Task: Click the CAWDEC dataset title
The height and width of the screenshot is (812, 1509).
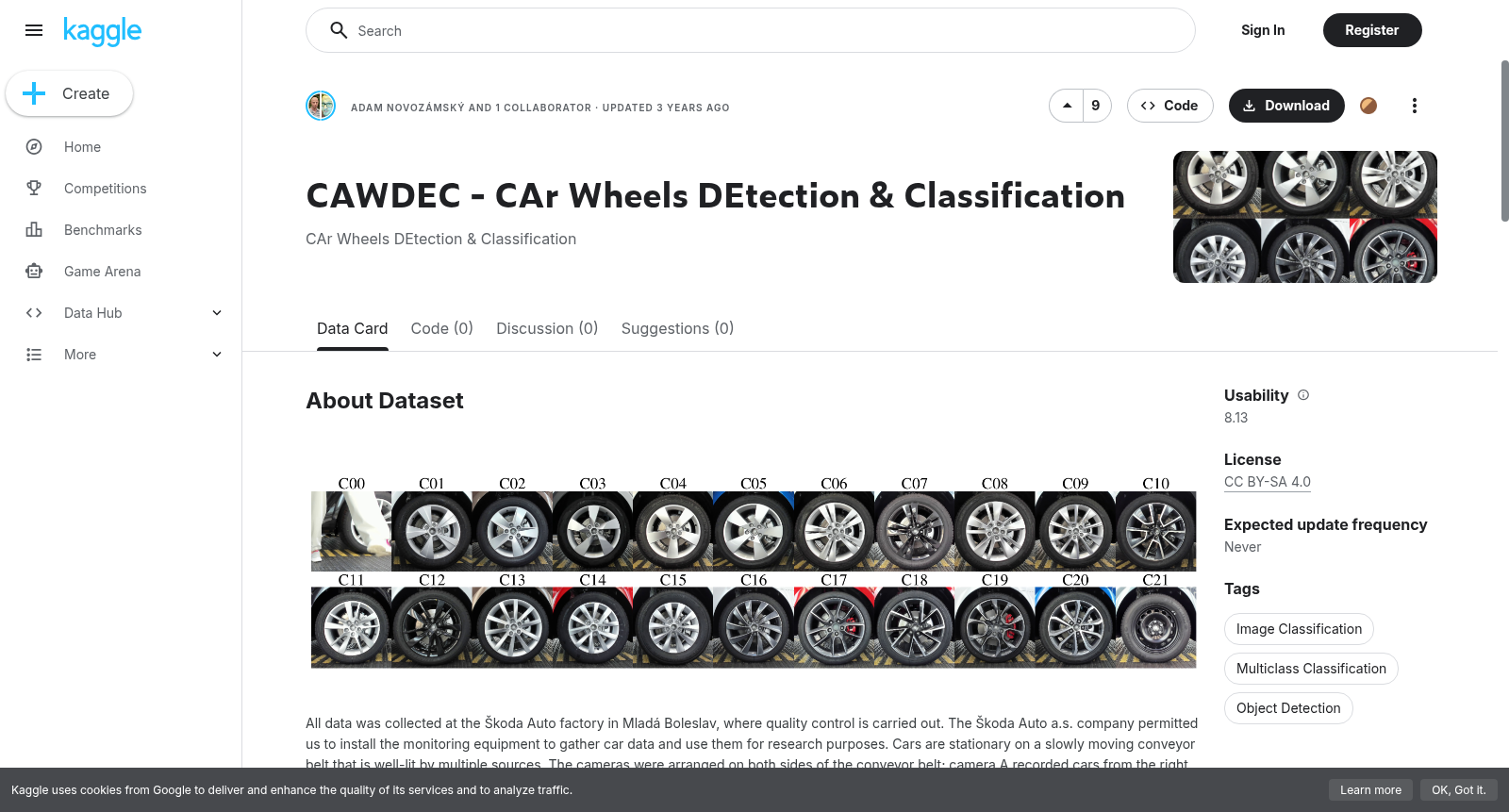Action: 715,196
